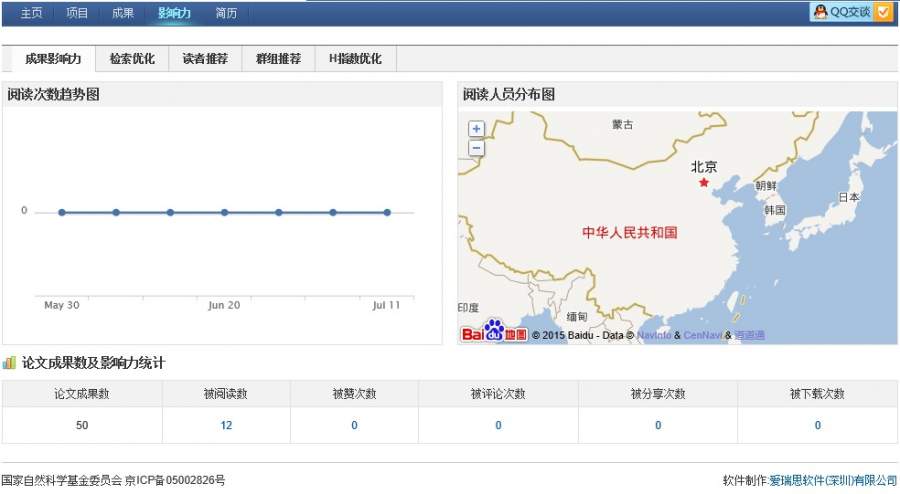Open the 爱瑞思软件(深圳)有限公司 footer link
This screenshot has width=900, height=494.
tap(833, 480)
